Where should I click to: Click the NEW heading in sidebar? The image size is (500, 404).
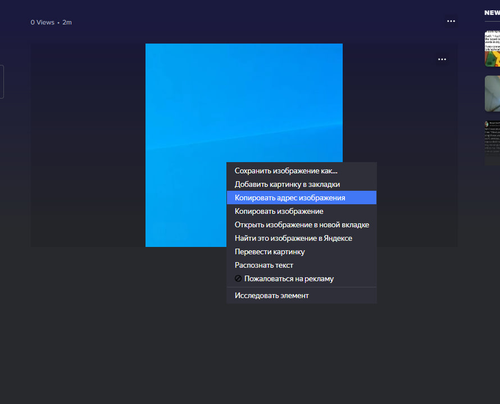[x=492, y=13]
